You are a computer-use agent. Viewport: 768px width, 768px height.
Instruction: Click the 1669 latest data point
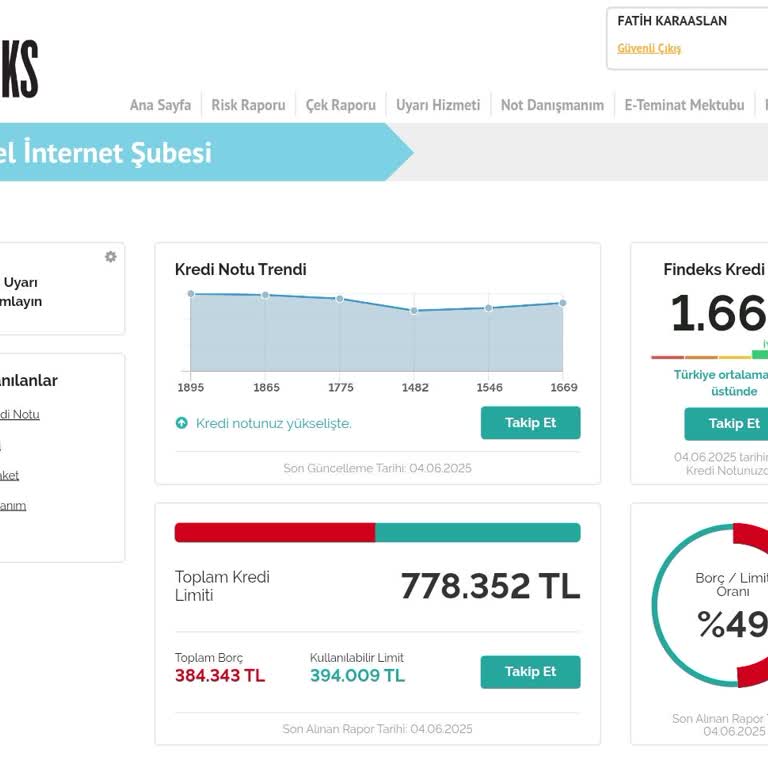pyautogui.click(x=563, y=303)
